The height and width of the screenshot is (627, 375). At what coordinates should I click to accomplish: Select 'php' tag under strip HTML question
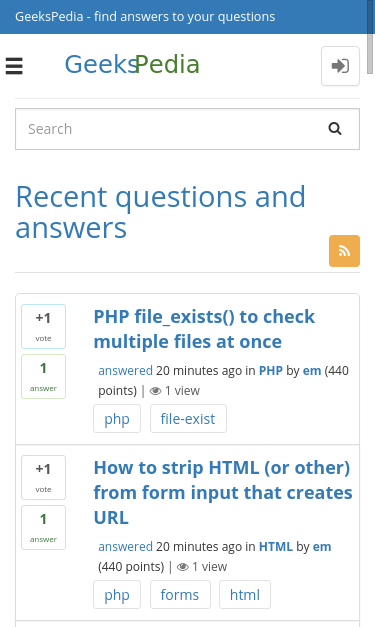click(x=117, y=595)
